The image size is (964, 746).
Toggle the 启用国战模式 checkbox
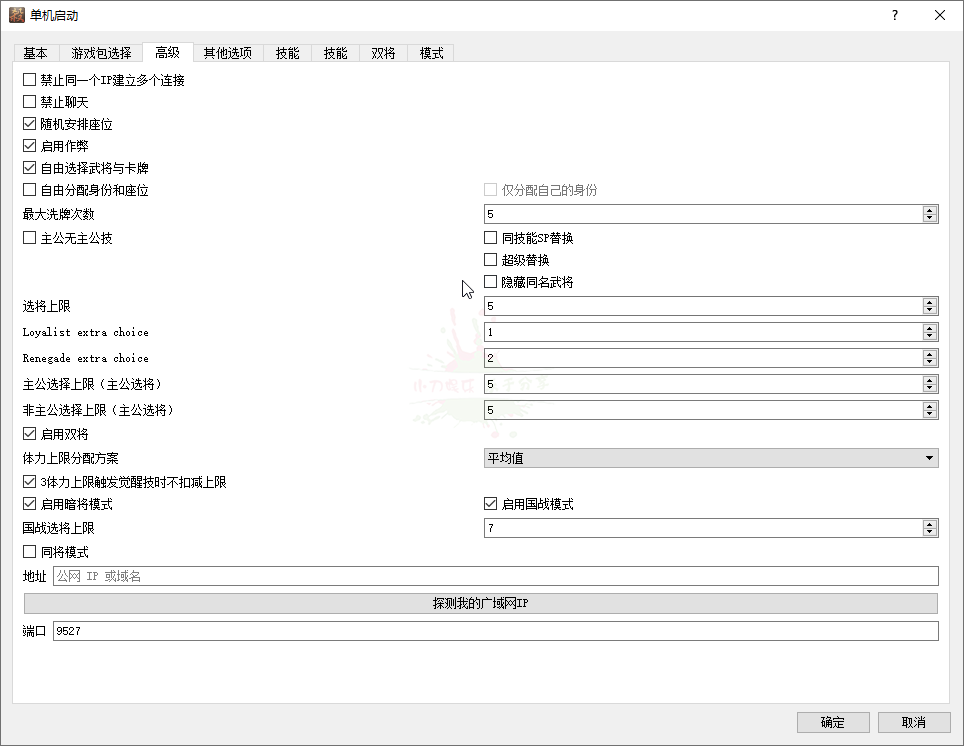pyautogui.click(x=491, y=504)
